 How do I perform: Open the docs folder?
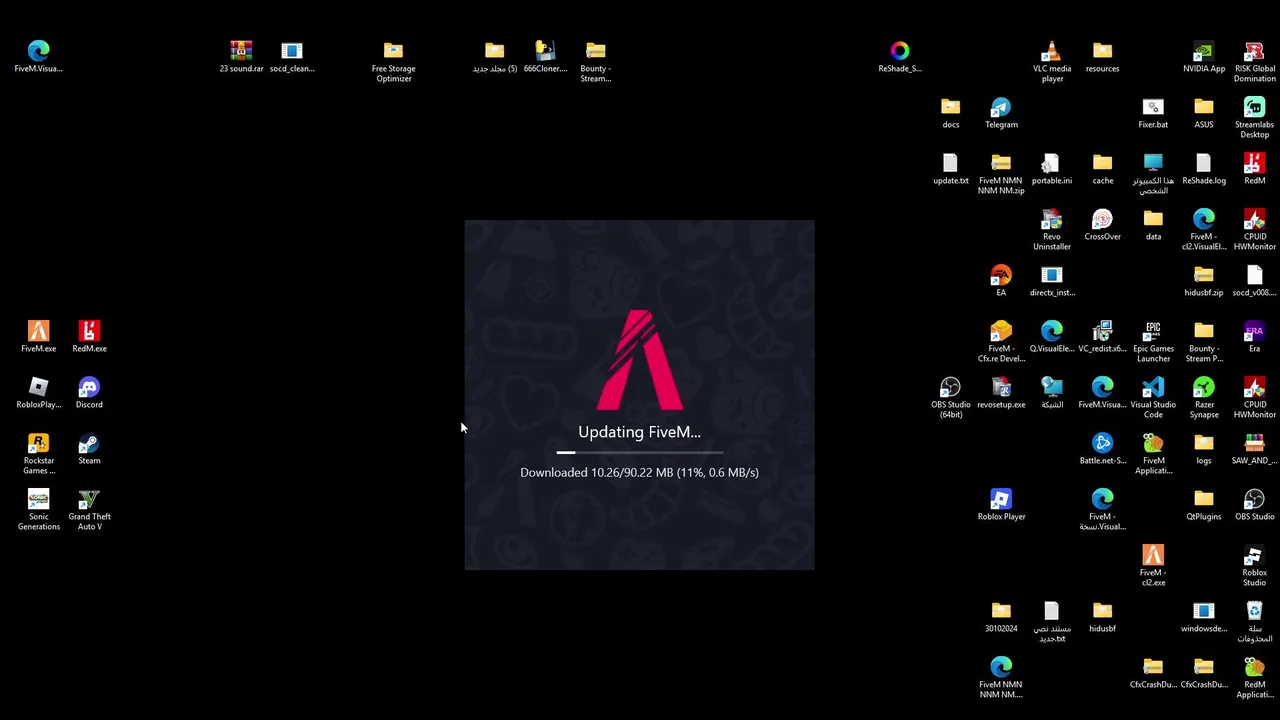[951, 113]
